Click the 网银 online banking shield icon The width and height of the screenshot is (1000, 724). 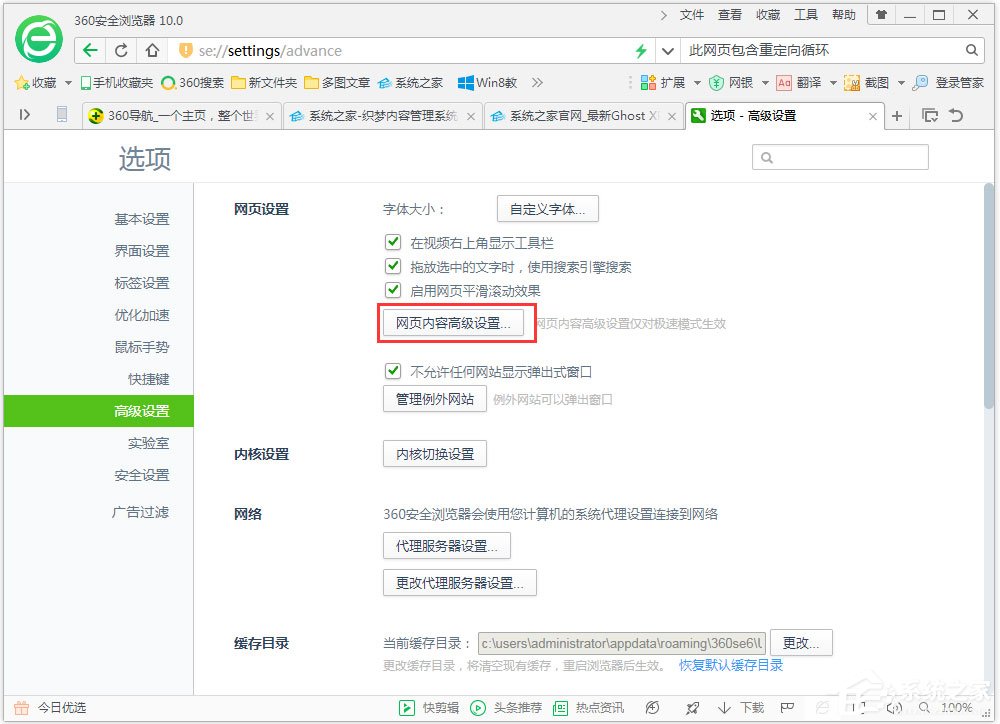point(717,83)
